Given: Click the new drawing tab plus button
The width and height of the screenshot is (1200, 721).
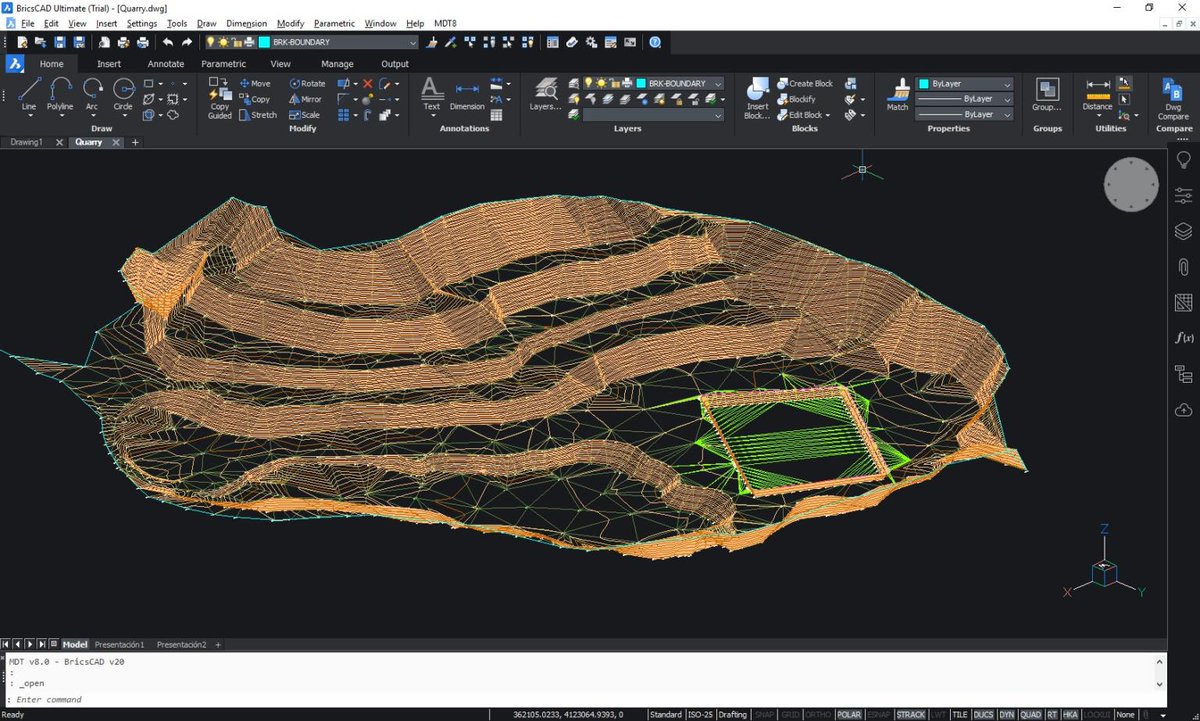Looking at the screenshot, I should point(135,142).
